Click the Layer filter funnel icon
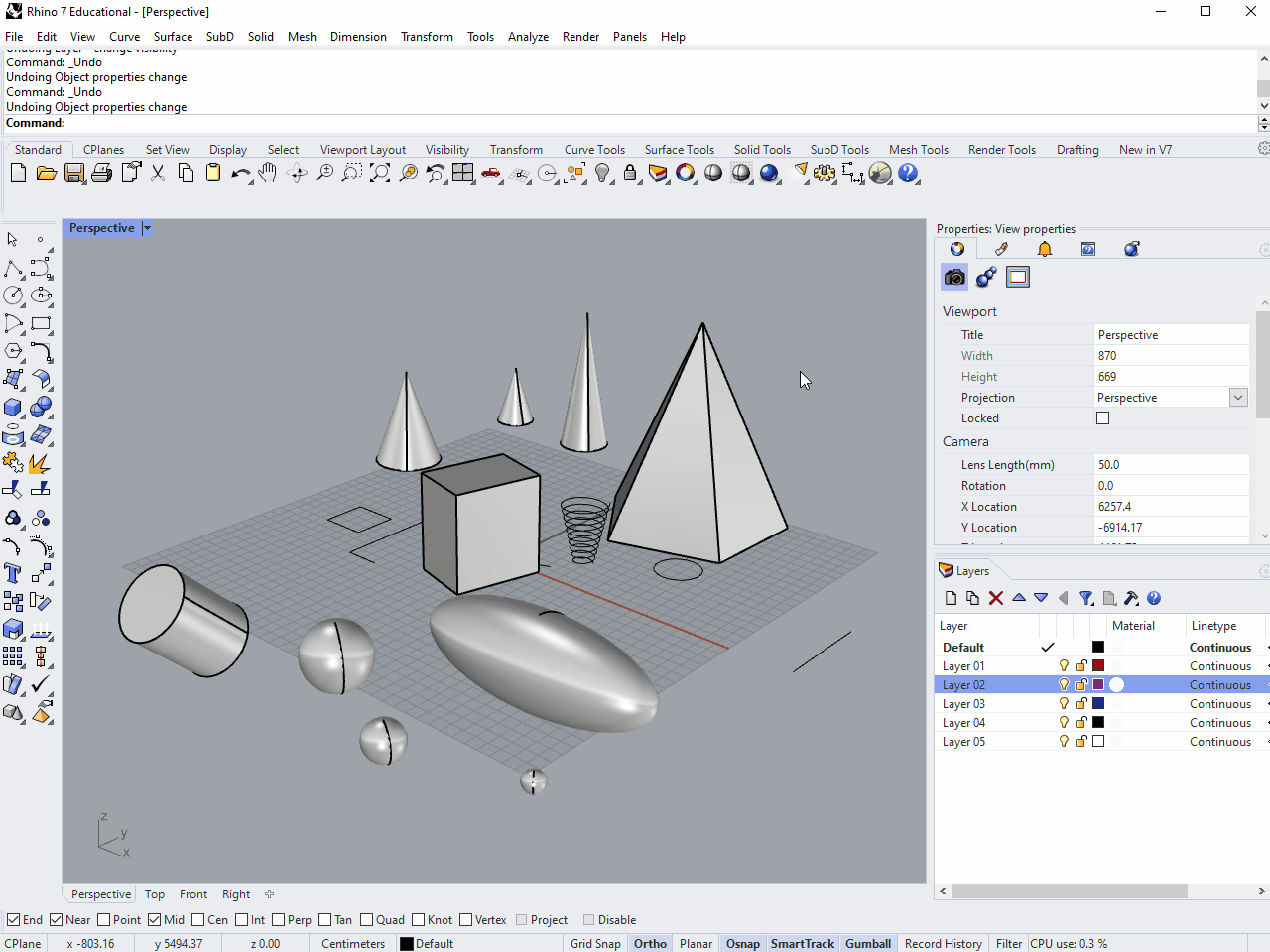1270x952 pixels. pos(1086,598)
